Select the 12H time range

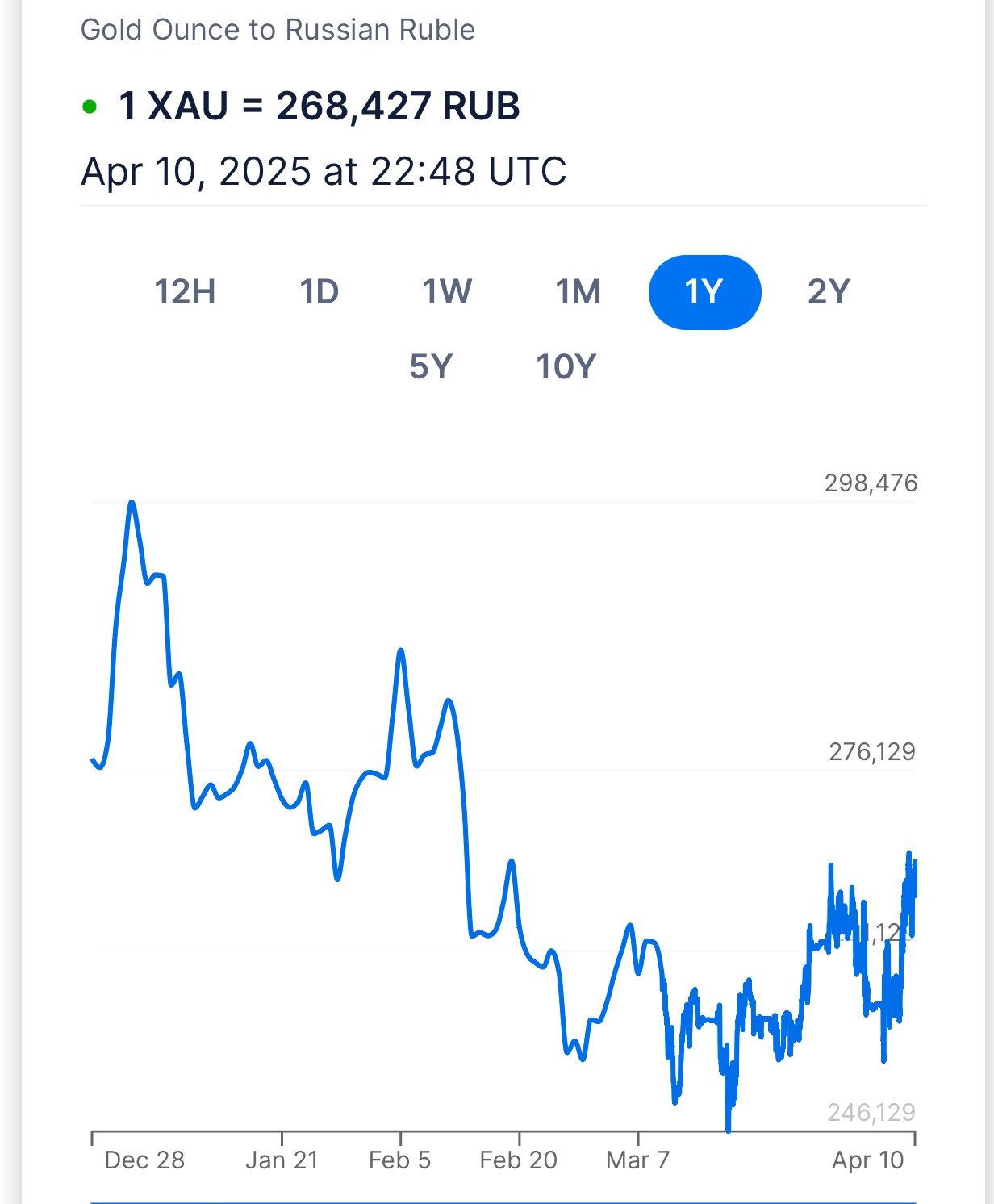tap(185, 292)
